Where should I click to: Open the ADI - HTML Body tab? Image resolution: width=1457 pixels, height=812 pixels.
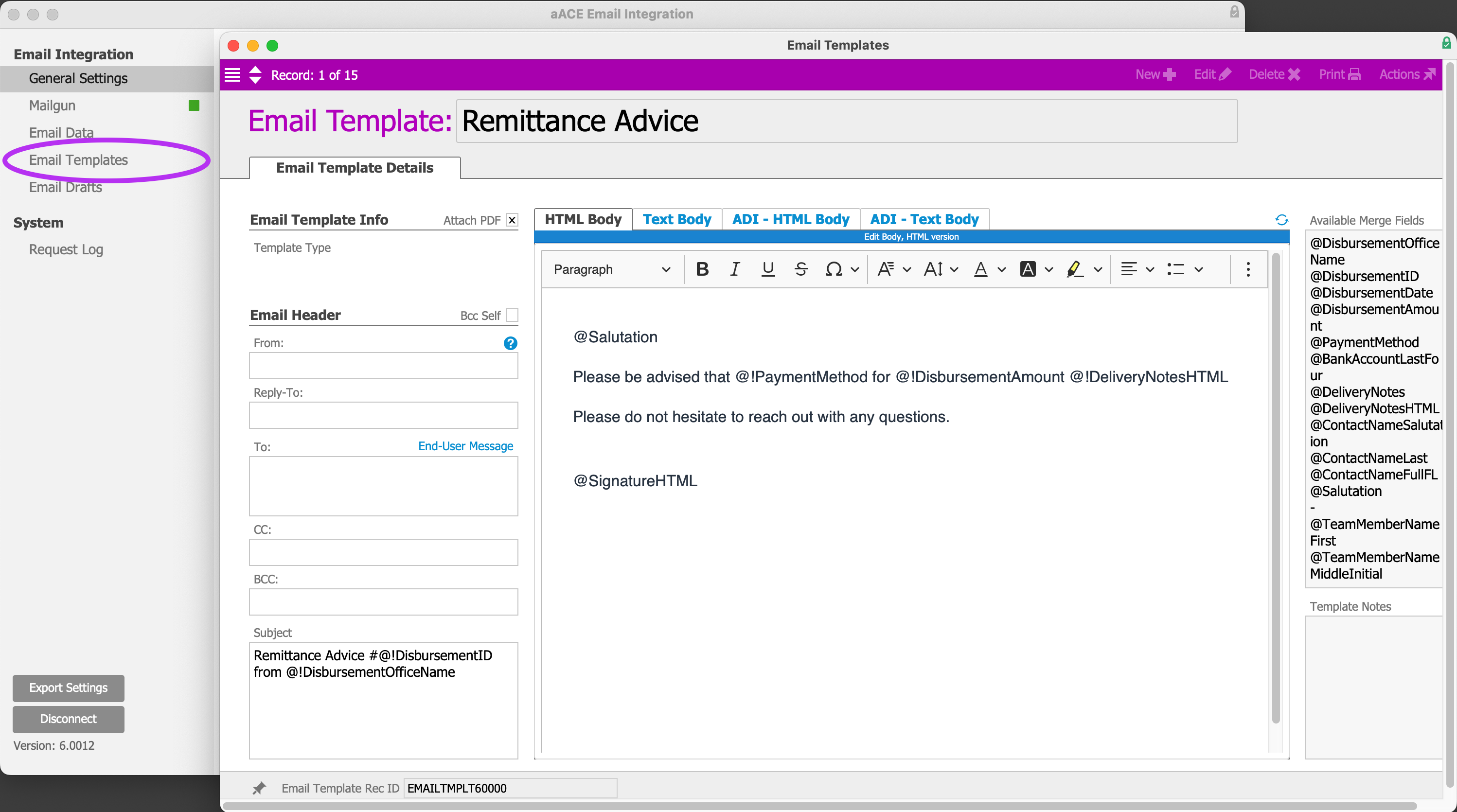(x=790, y=219)
